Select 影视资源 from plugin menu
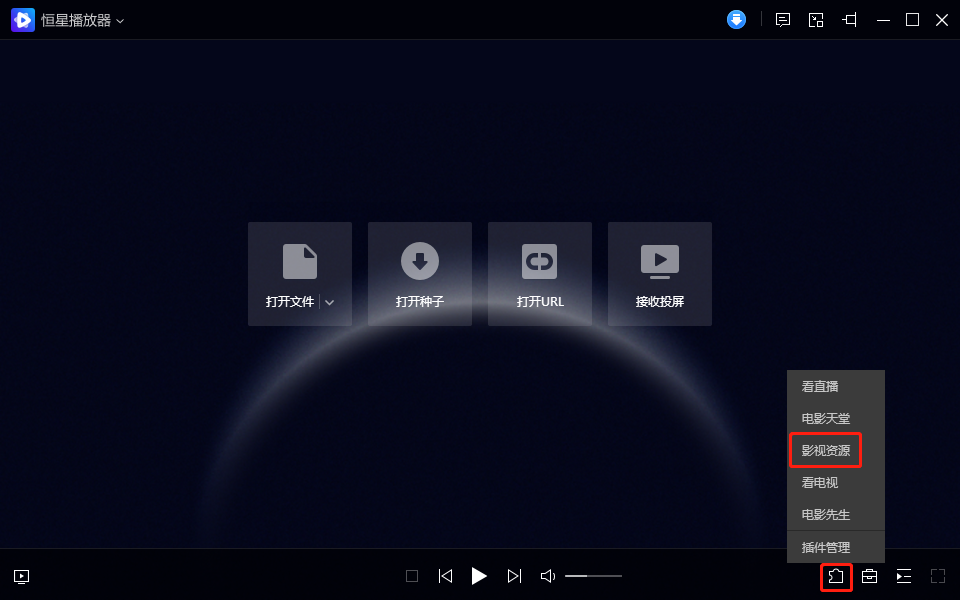Viewport: 960px width, 600px height. pyautogui.click(x=836, y=450)
